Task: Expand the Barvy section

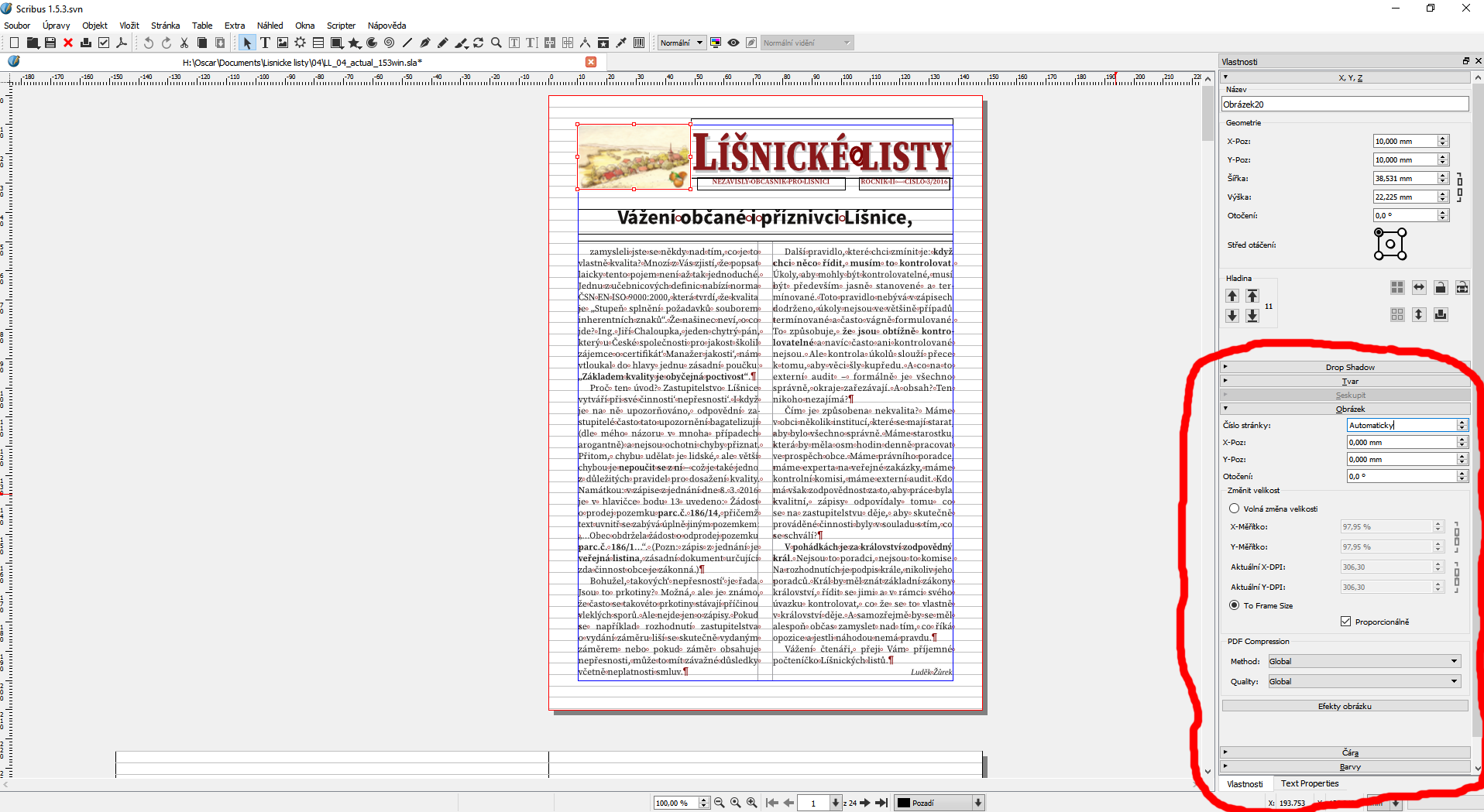Action: pos(1349,766)
